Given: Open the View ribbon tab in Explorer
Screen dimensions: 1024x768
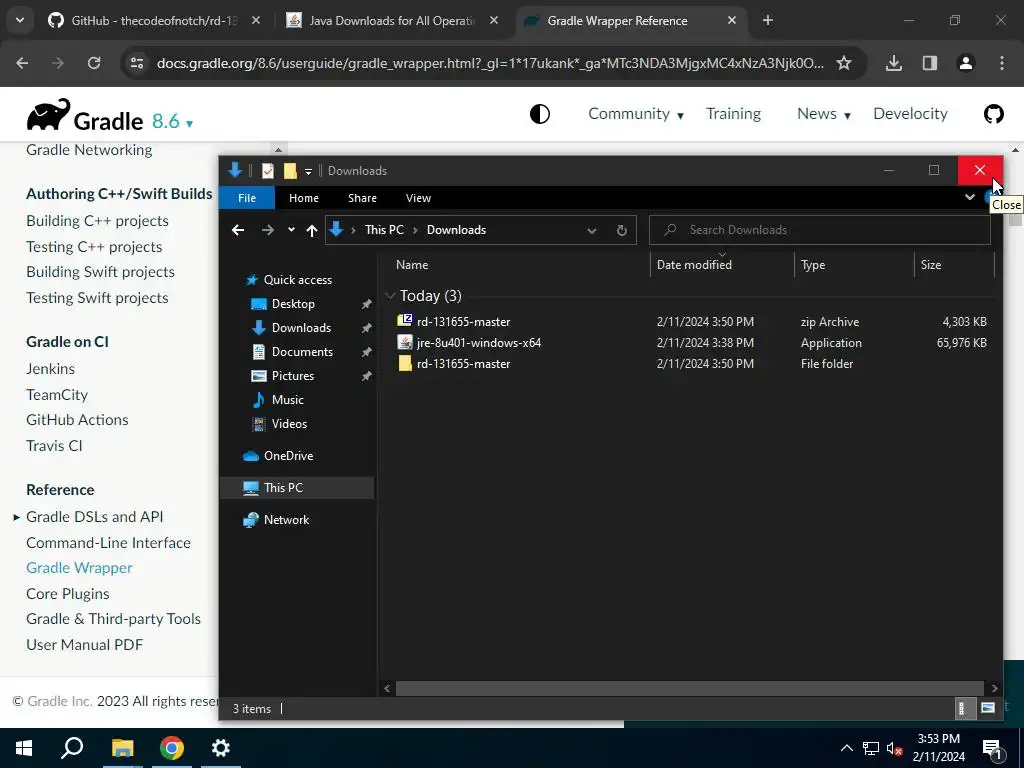Looking at the screenshot, I should (x=418, y=198).
